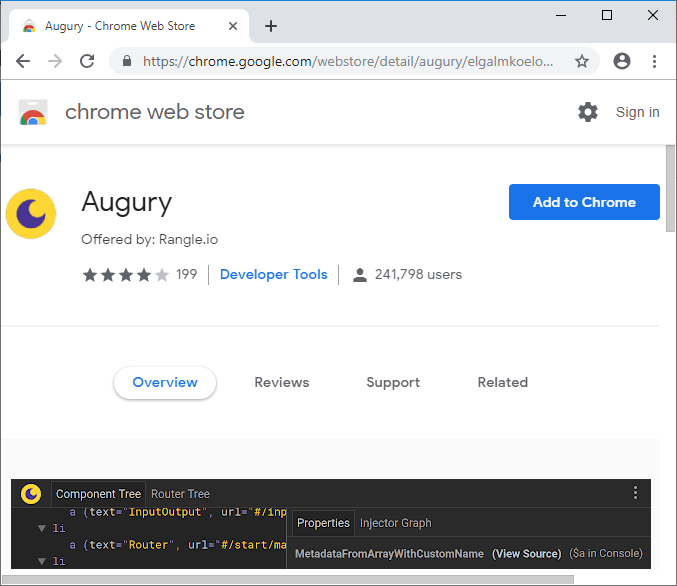Click the browser forward arrow
677x586 pixels.
[55, 61]
